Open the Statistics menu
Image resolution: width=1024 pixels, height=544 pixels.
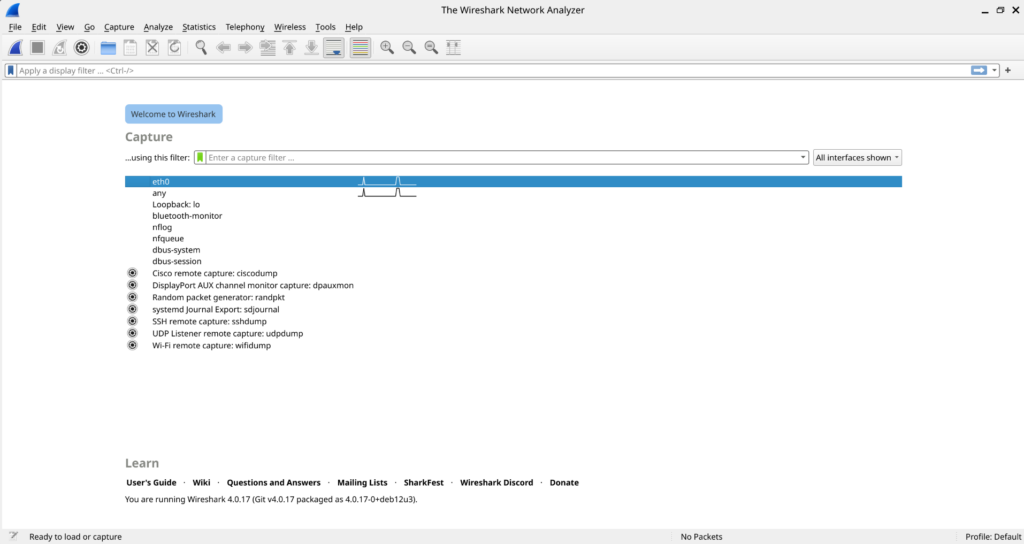click(x=199, y=27)
